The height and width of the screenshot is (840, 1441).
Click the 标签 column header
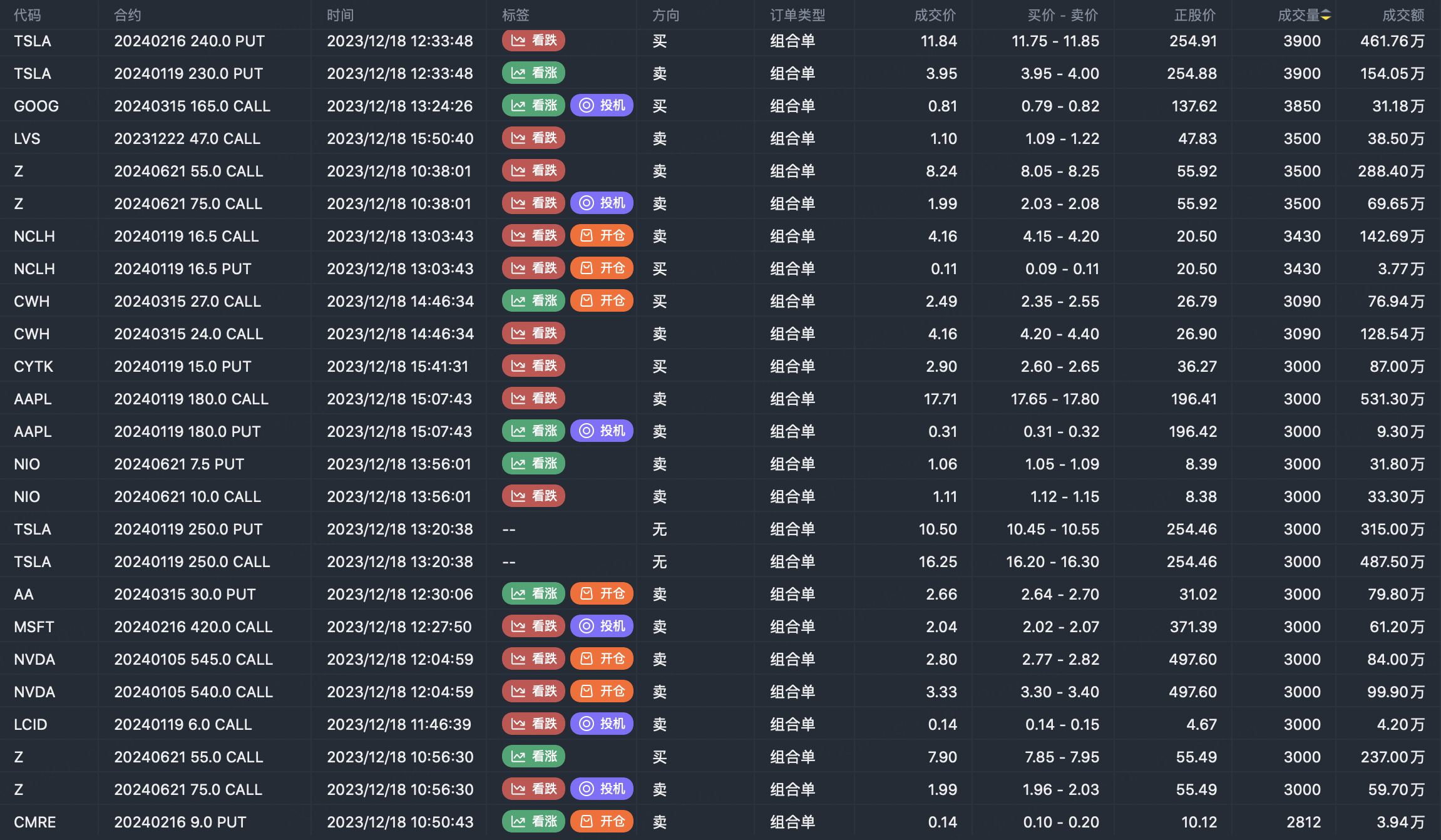pyautogui.click(x=515, y=15)
